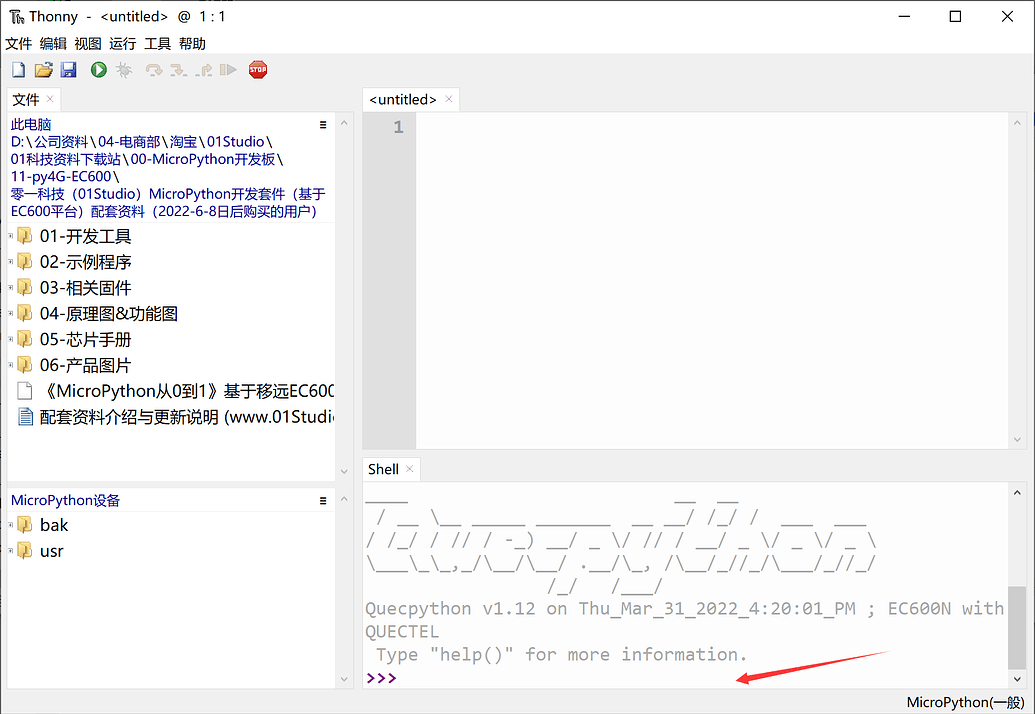The width and height of the screenshot is (1035, 714).
Task: Click folder icon of 03-相关固件
Action: pos(24,287)
